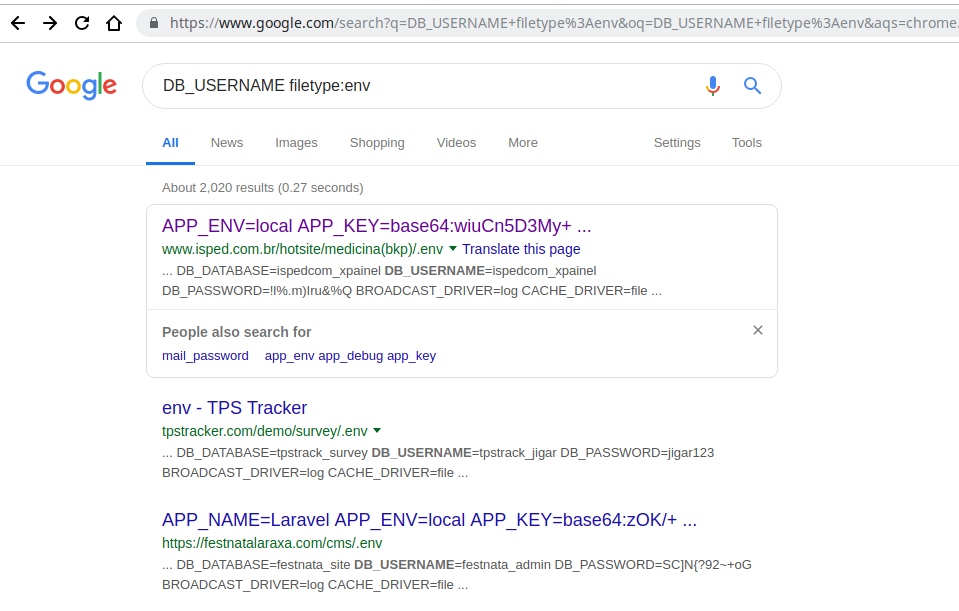Open the APP_ENV=local wiuCn5D3My result
Viewport: 959px width, 611px height.
coord(376,226)
